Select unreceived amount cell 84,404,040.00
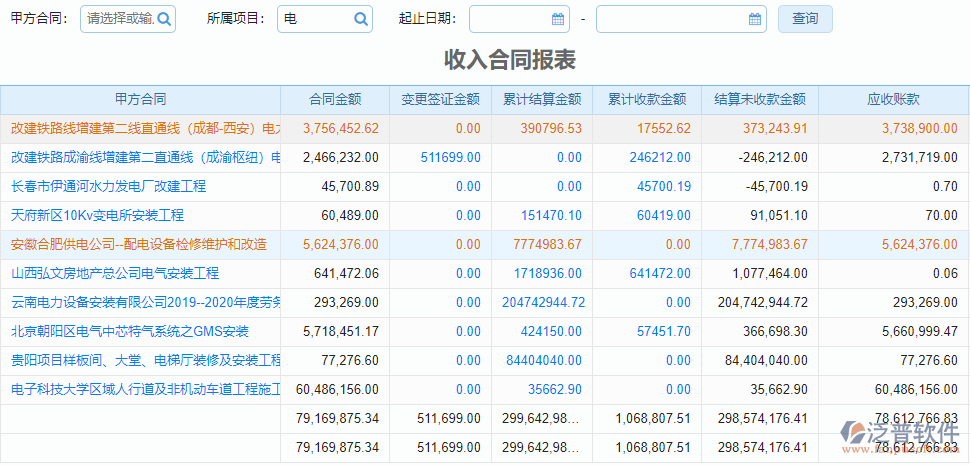970x465 pixels. pyautogui.click(x=766, y=360)
